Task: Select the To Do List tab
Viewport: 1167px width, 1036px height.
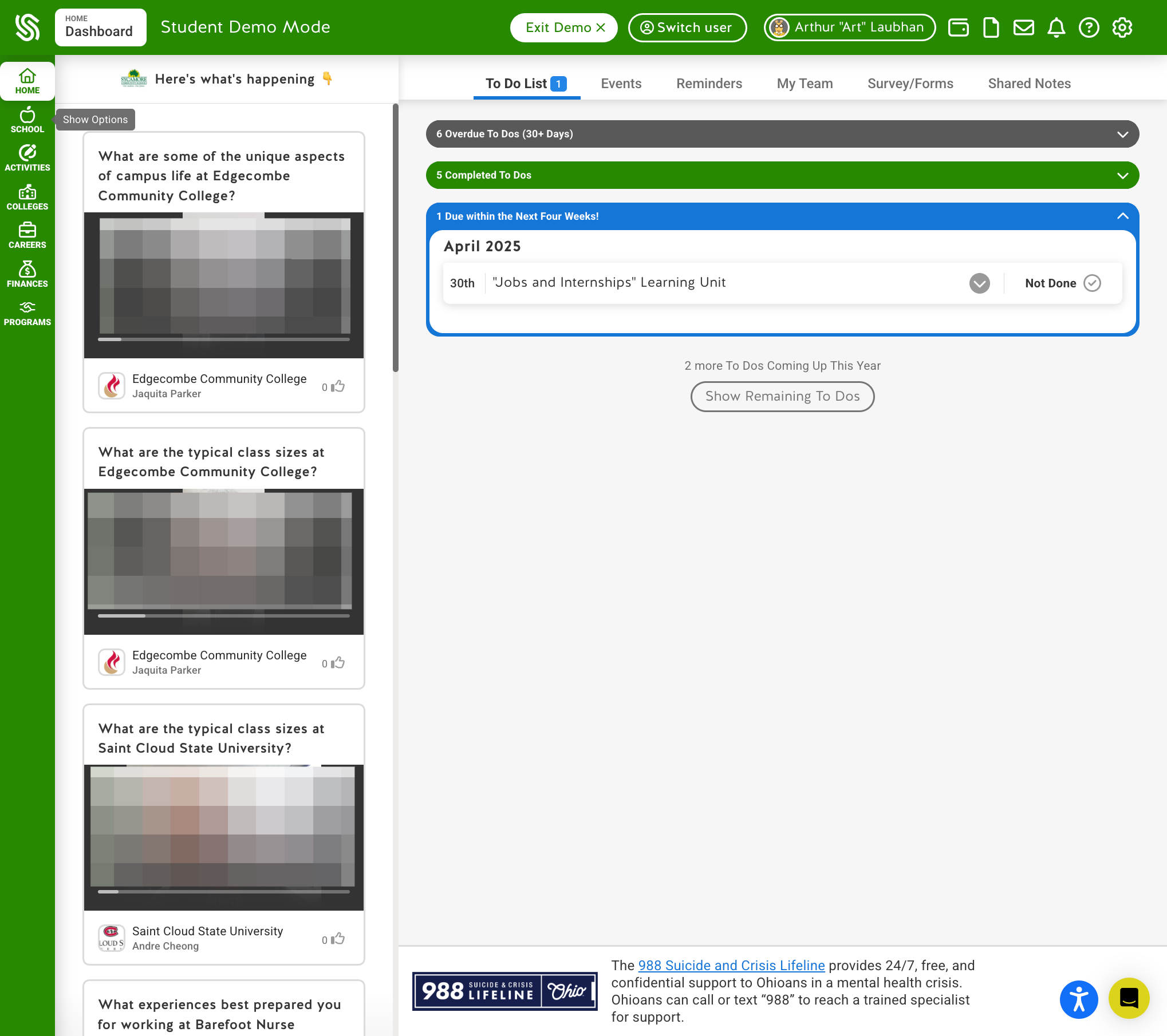Action: (526, 84)
